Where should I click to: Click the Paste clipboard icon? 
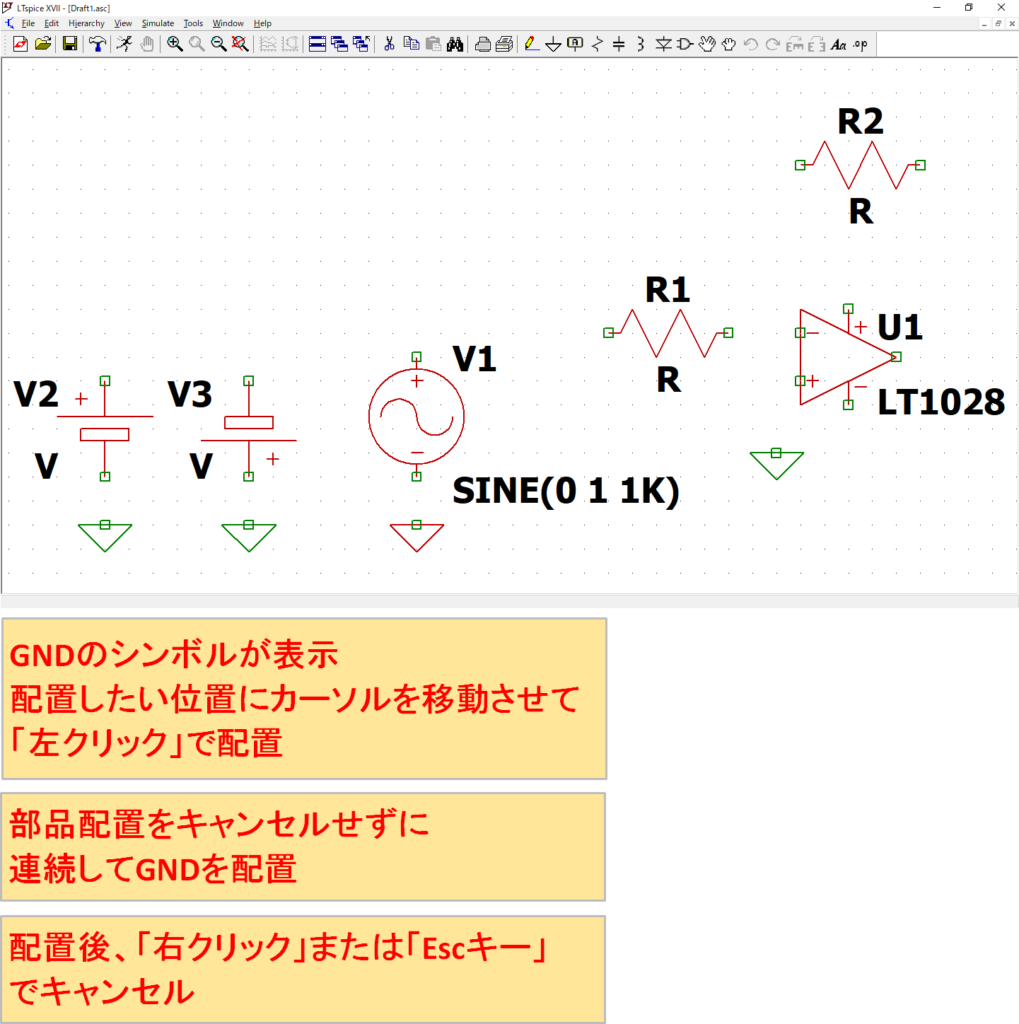tap(432, 44)
